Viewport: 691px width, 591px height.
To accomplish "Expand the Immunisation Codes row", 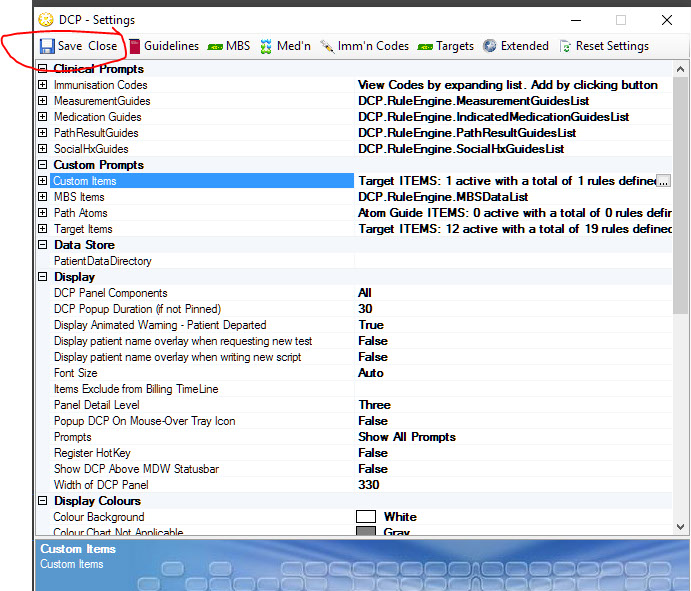I will [x=43, y=85].
